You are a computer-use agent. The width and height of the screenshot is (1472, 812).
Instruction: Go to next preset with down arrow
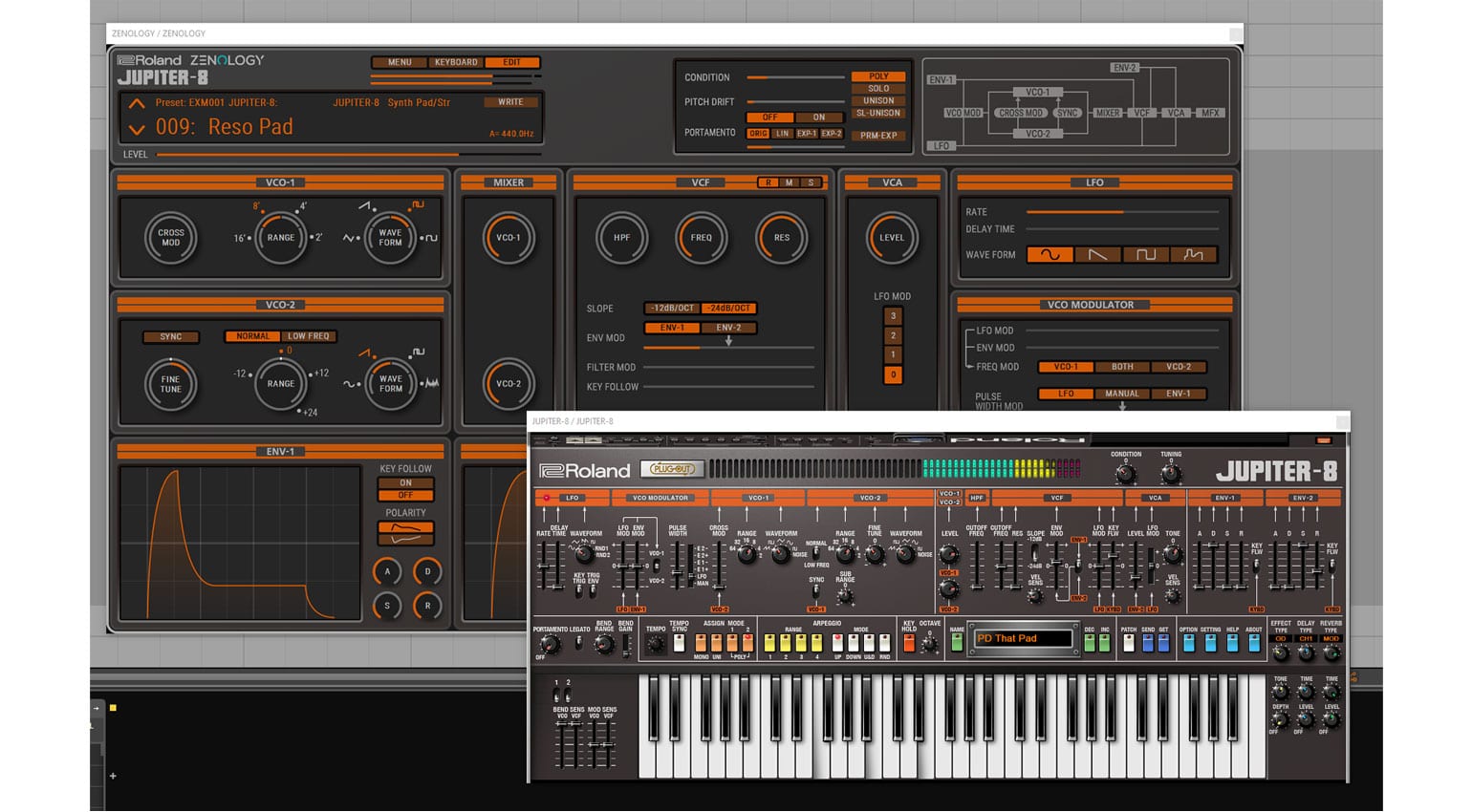tap(137, 129)
